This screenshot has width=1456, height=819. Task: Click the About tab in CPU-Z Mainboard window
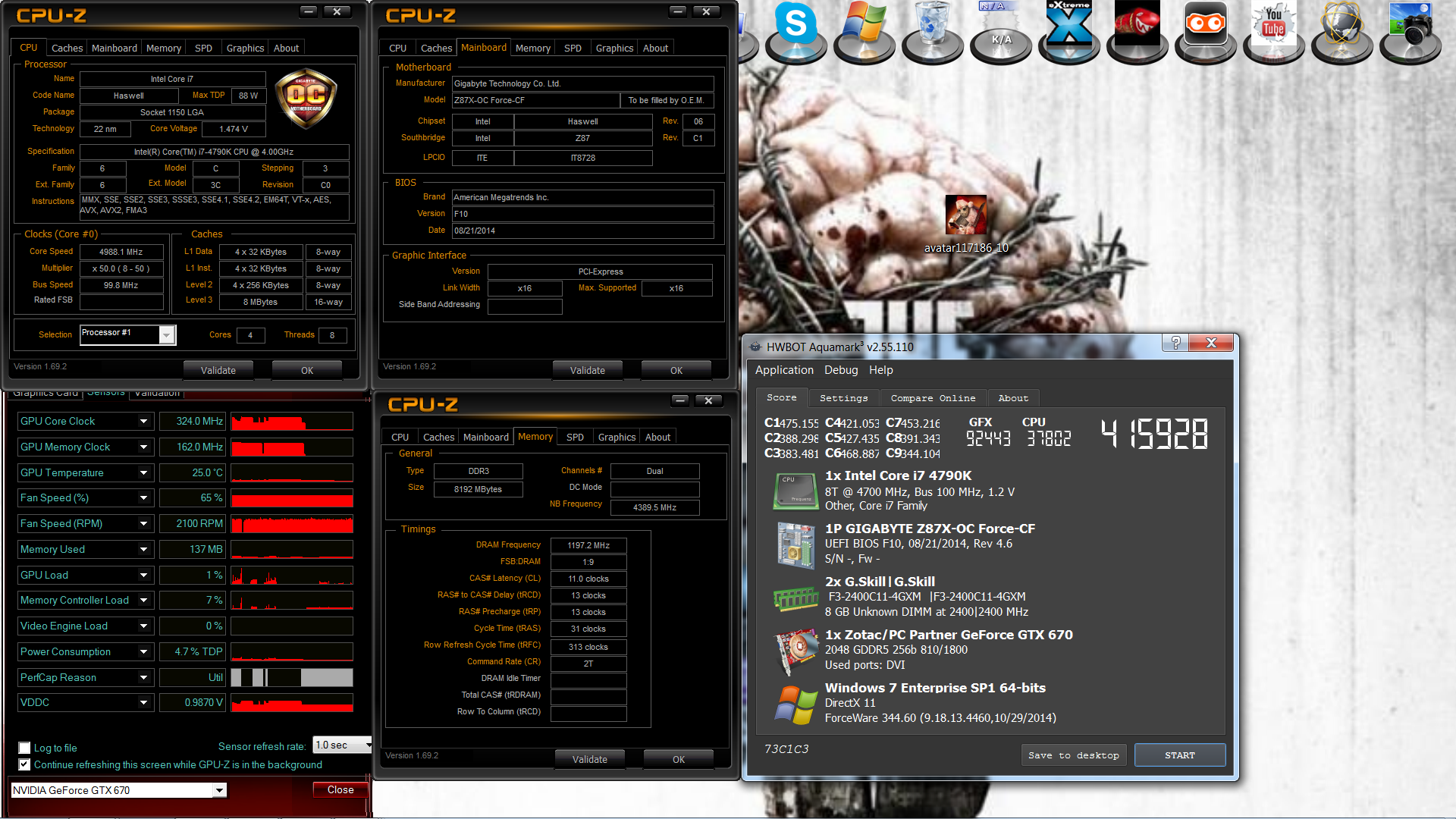(x=655, y=48)
